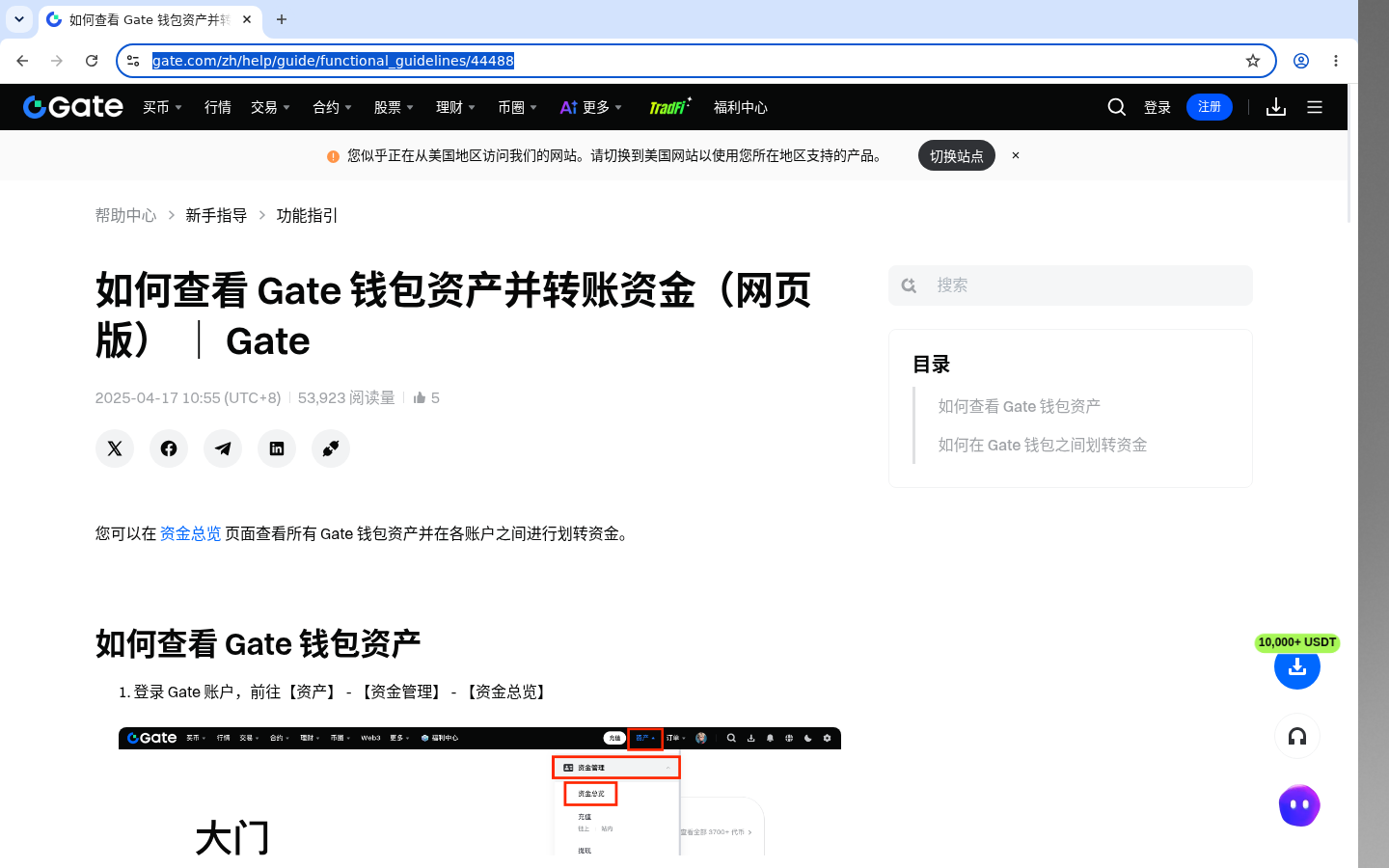The width and height of the screenshot is (1389, 868).
Task: Reload the current page
Action: click(x=92, y=61)
